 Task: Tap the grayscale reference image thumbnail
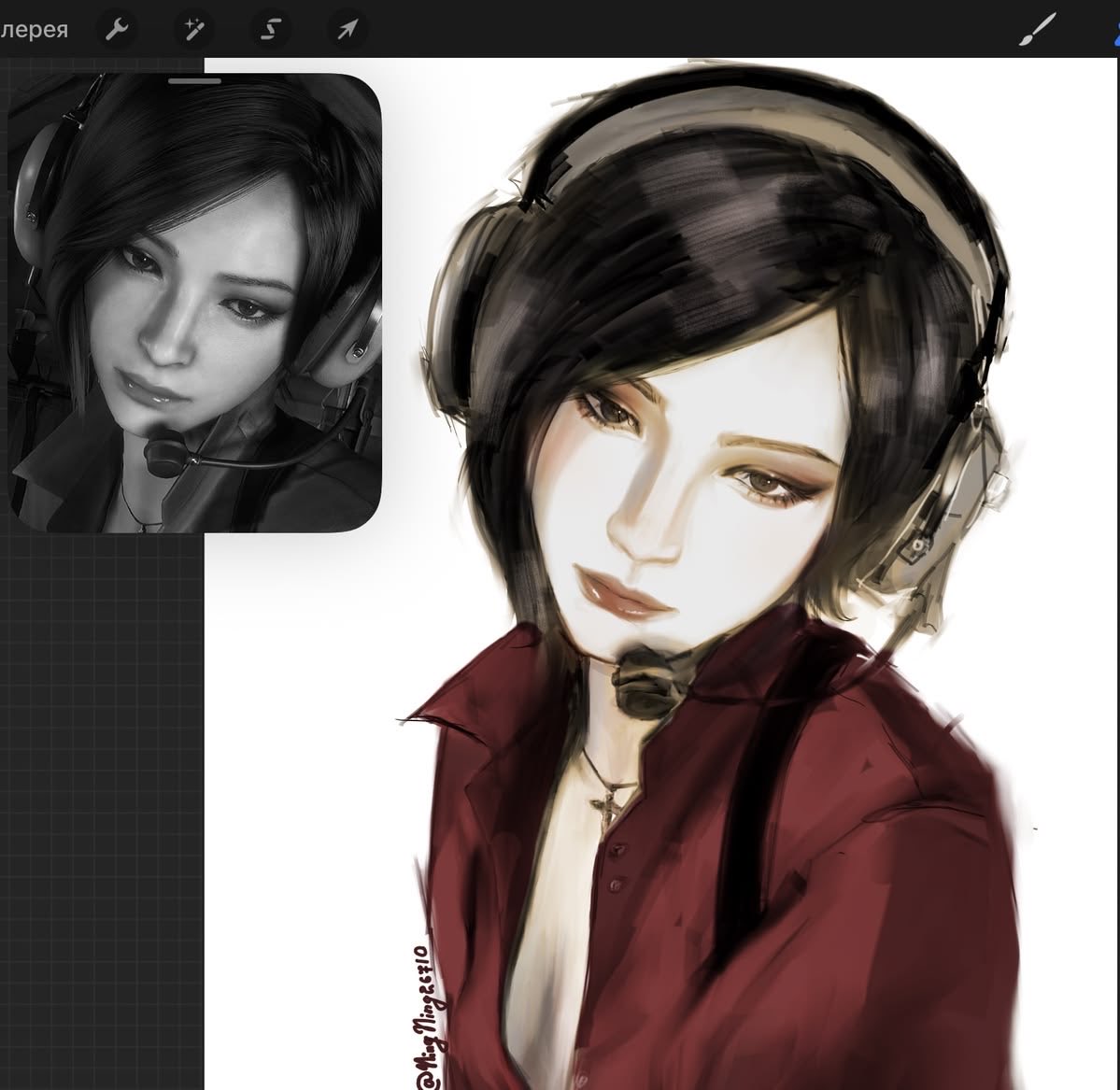(194, 303)
